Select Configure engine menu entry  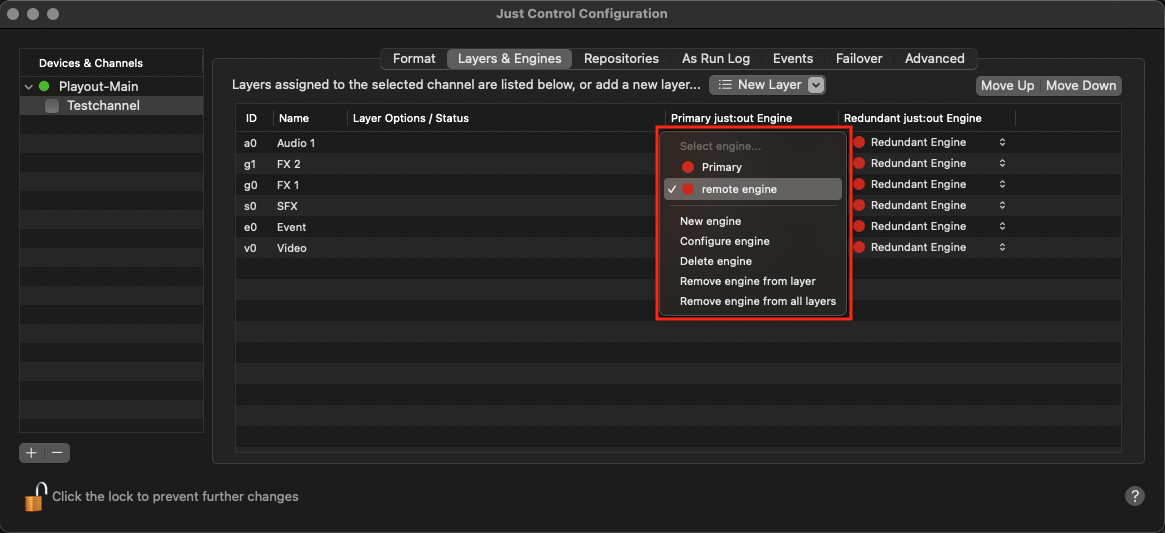[x=753, y=242]
